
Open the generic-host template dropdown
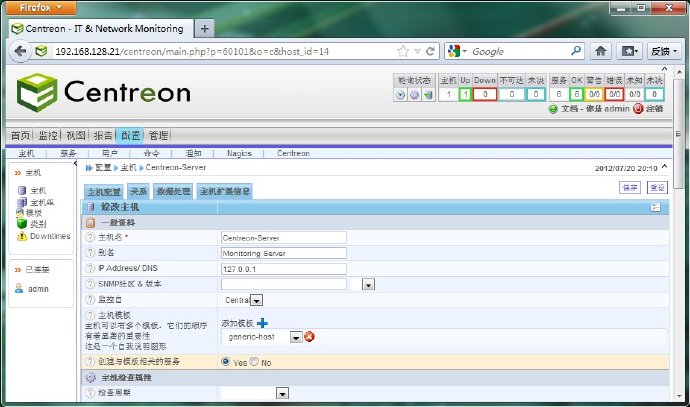coord(296,337)
